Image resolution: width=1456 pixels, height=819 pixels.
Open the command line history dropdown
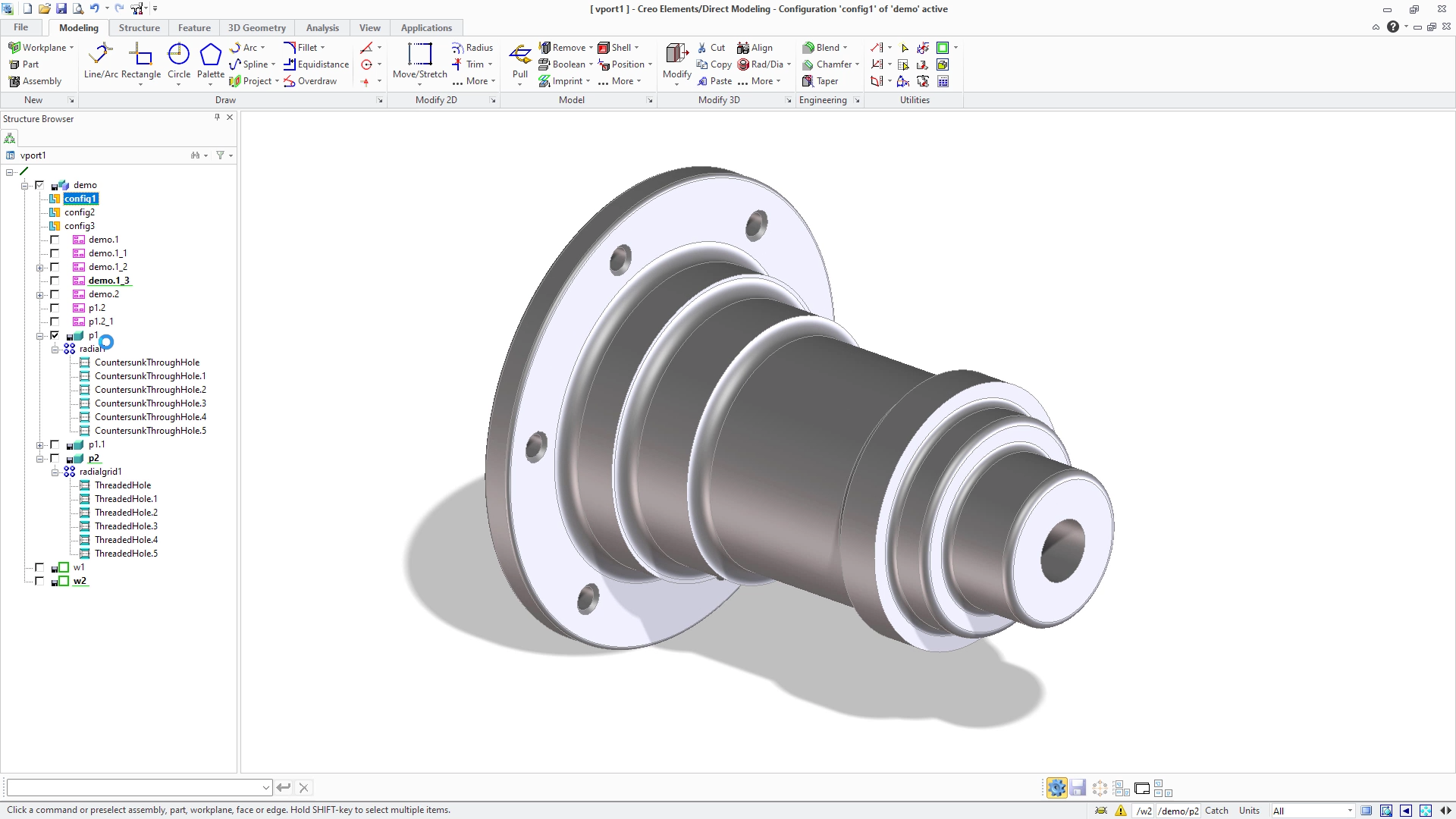tap(265, 788)
